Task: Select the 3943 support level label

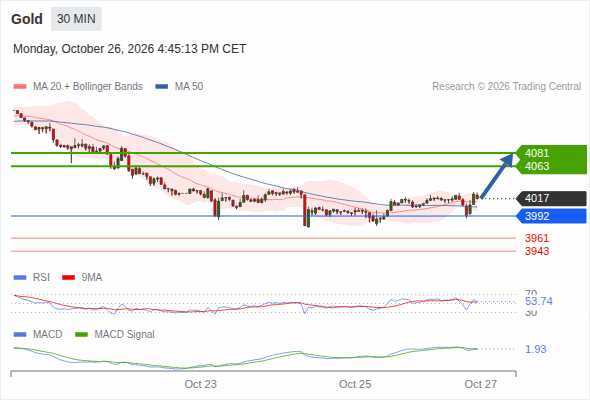Action: (537, 251)
